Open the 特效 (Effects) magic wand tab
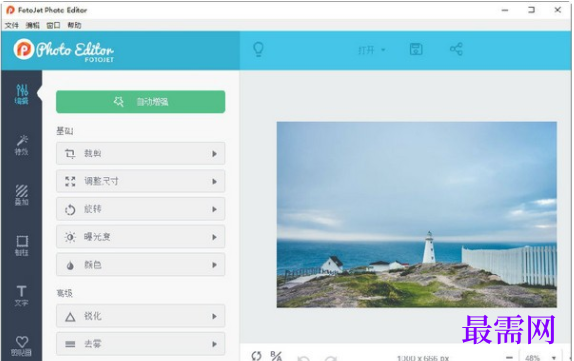Viewport: 574px width, 361px height. point(22,145)
